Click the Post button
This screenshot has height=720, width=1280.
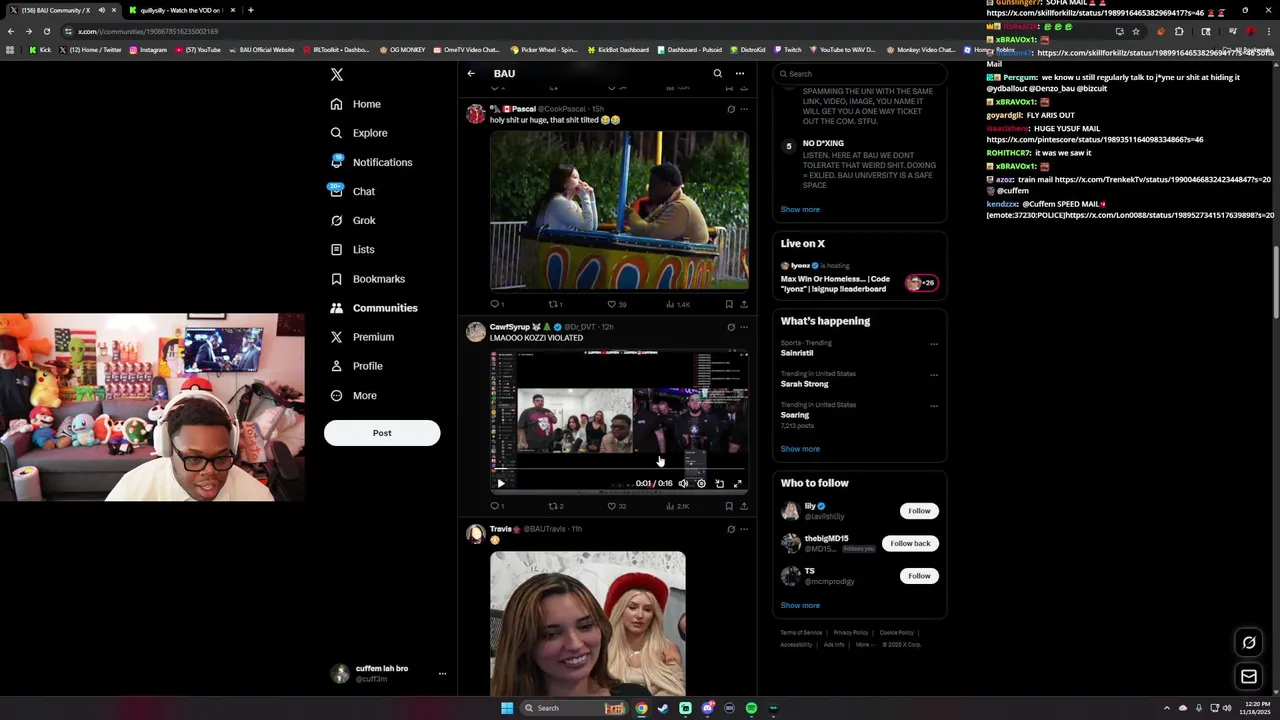click(382, 433)
